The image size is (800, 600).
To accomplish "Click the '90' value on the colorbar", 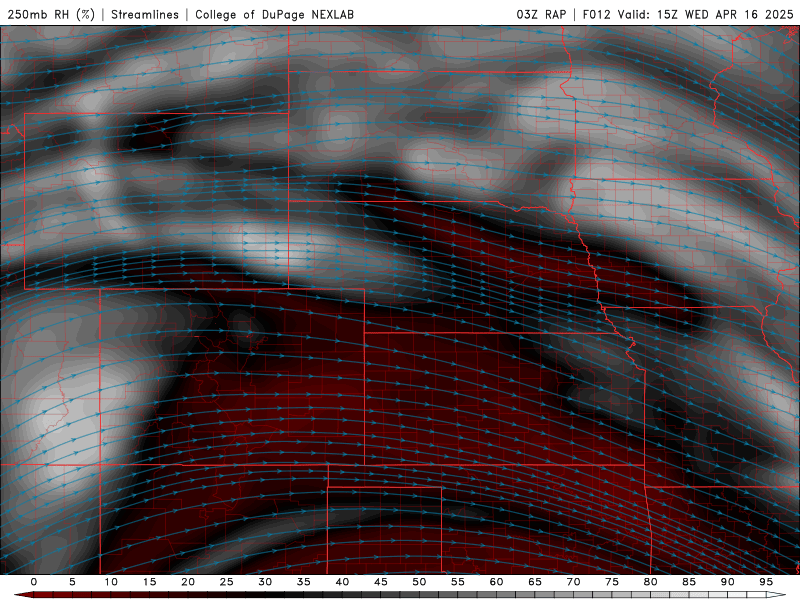I will pos(728,582).
